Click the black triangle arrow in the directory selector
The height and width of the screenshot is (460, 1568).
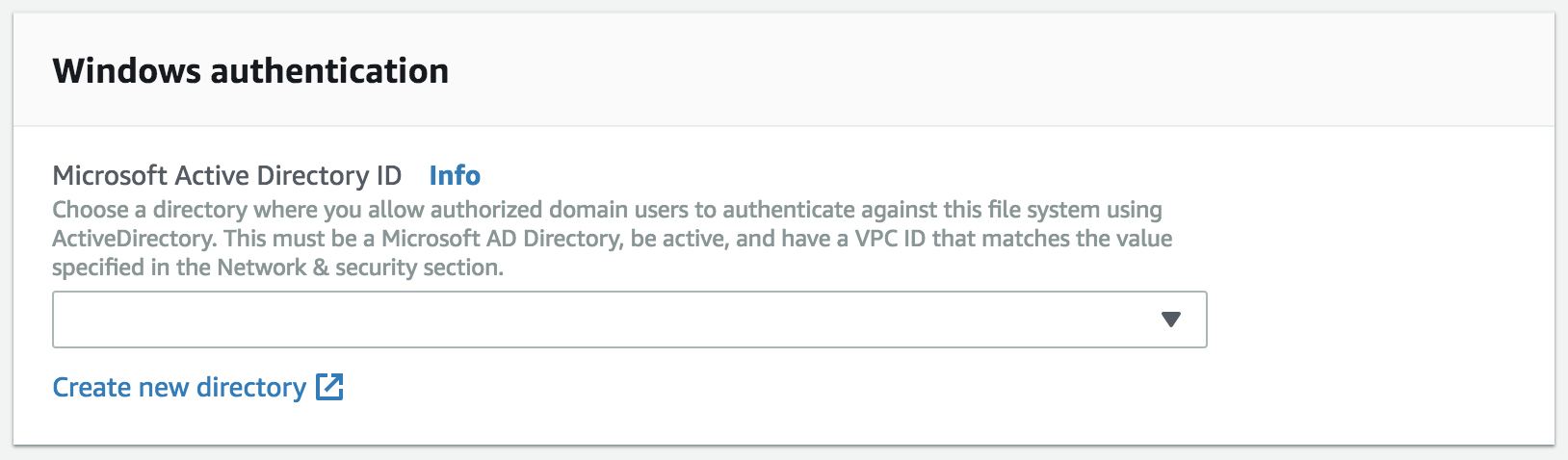pyautogui.click(x=1171, y=319)
